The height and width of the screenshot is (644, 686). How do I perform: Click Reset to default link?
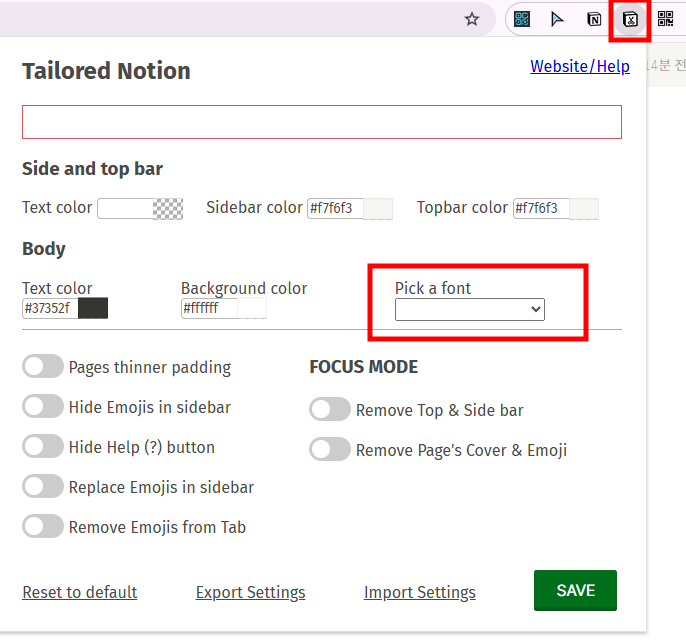[80, 592]
